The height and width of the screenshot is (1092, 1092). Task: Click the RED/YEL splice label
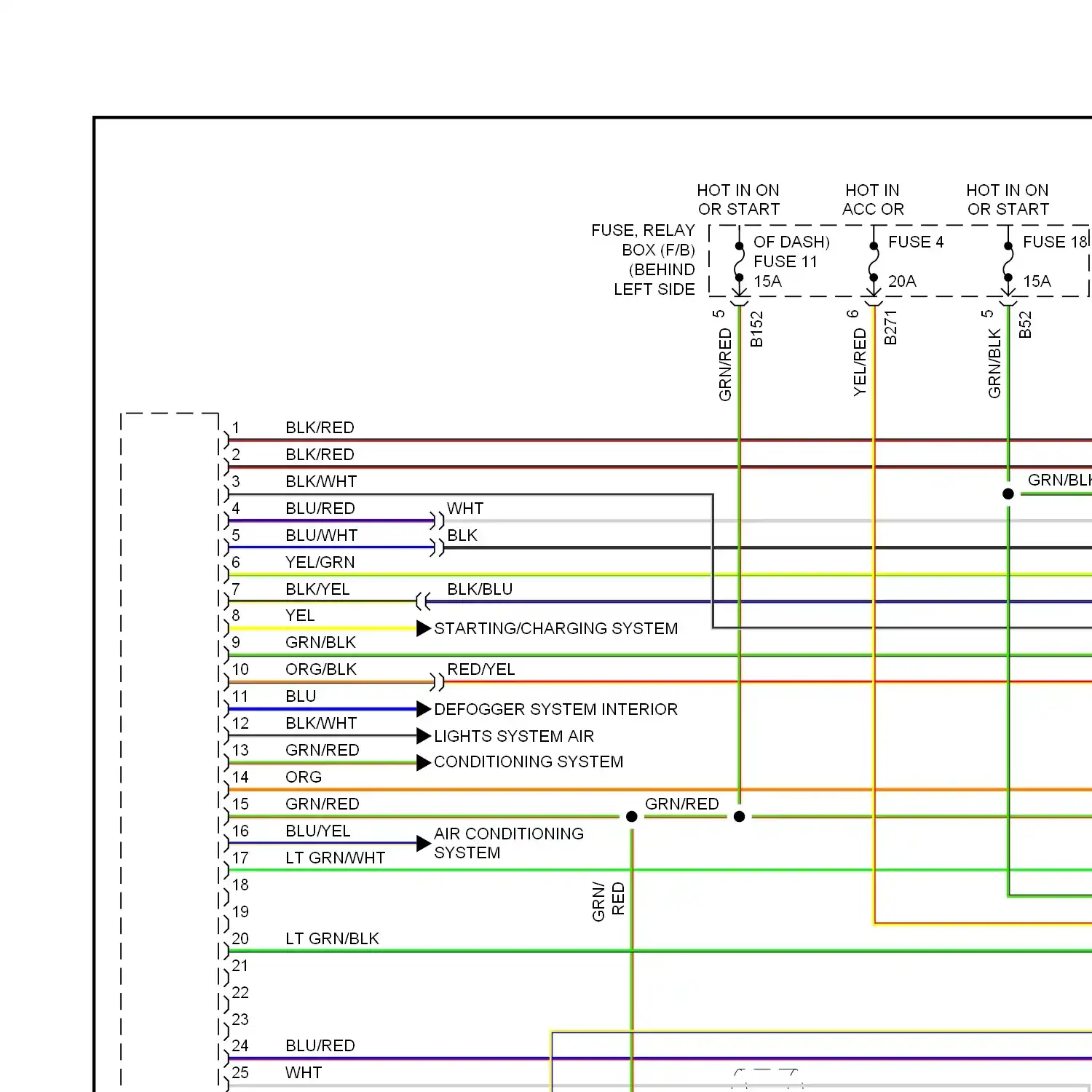click(481, 669)
